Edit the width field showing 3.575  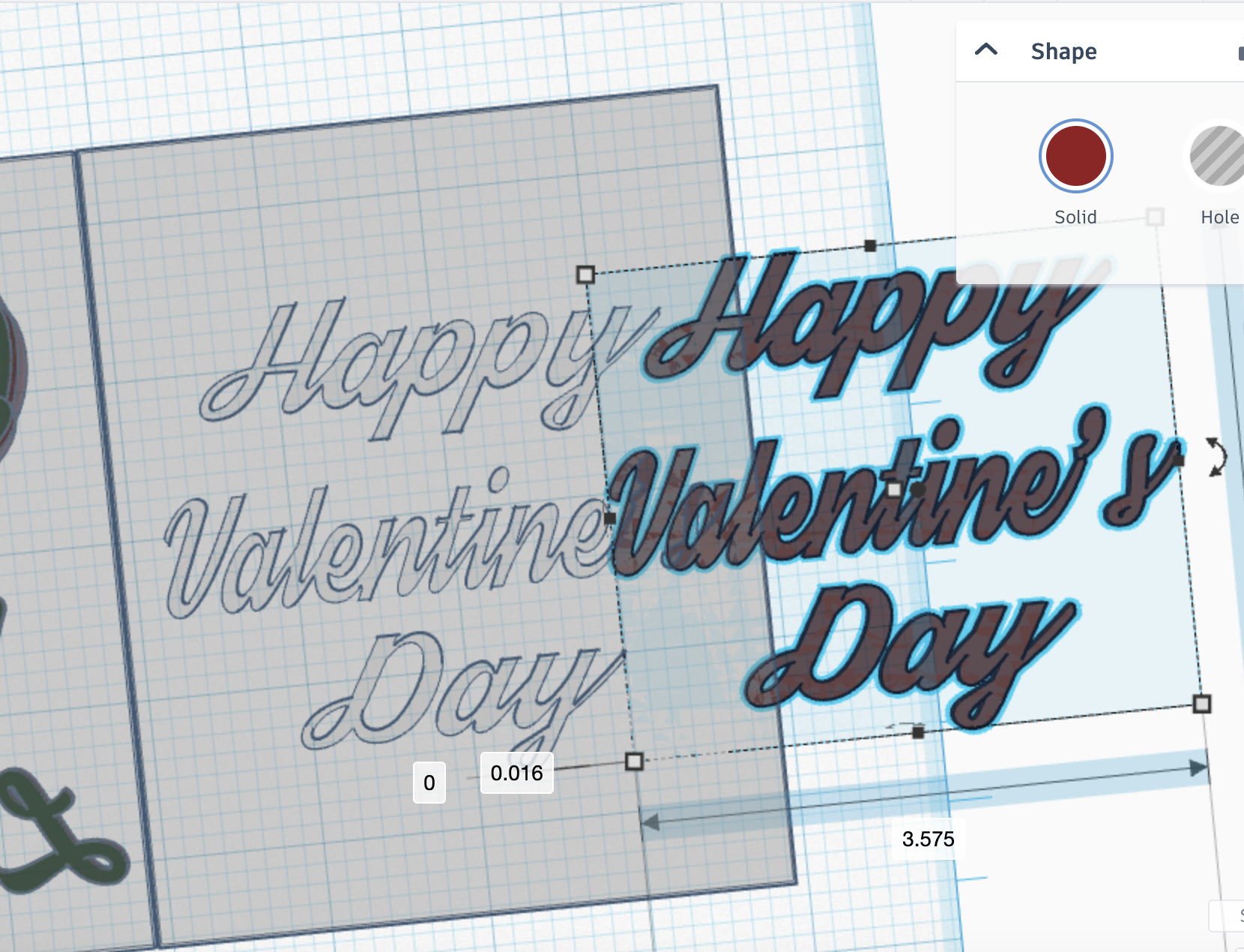coord(927,840)
